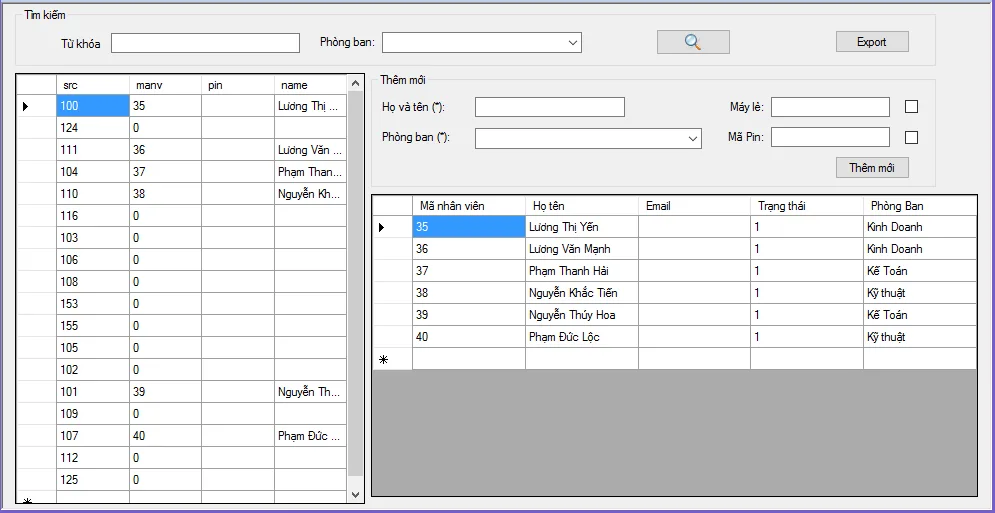
Task: Click the magnifying glass search button
Action: (x=693, y=42)
